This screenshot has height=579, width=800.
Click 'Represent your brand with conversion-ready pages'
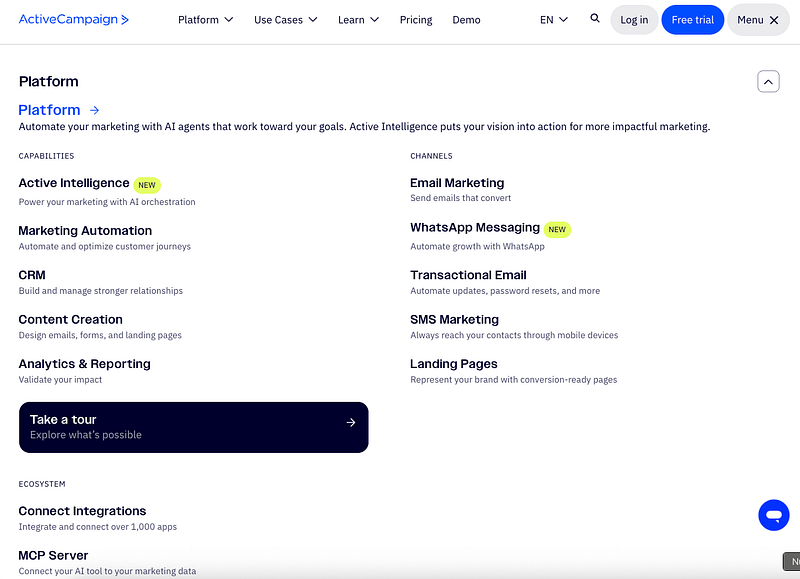coord(513,379)
